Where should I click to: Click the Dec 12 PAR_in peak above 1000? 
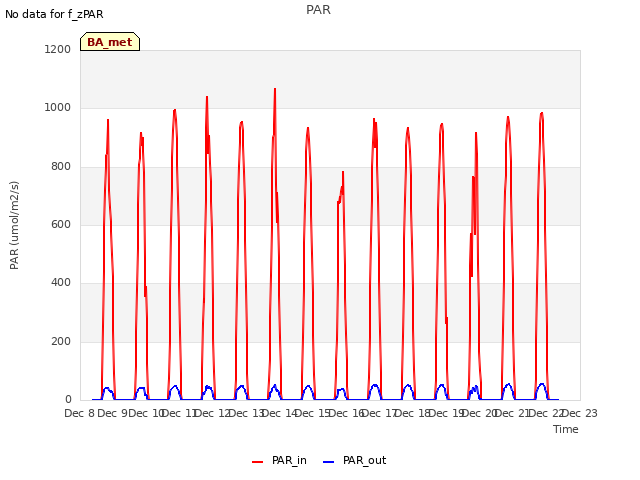coord(207,97)
